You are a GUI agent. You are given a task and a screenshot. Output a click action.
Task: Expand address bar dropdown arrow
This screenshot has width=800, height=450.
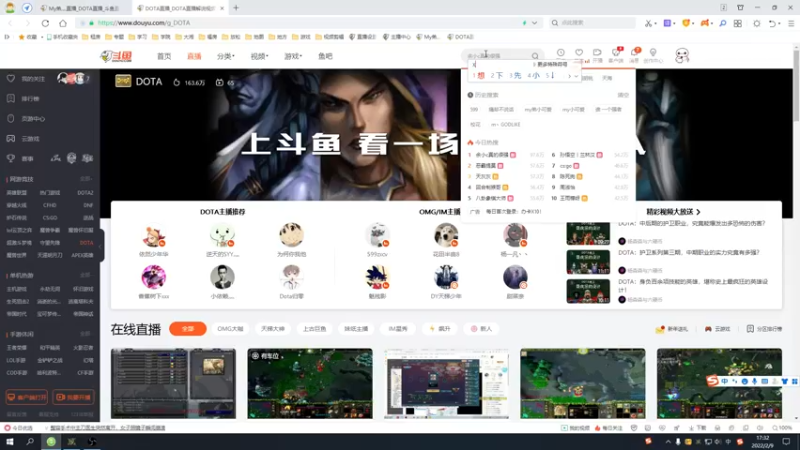pyautogui.click(x=534, y=23)
